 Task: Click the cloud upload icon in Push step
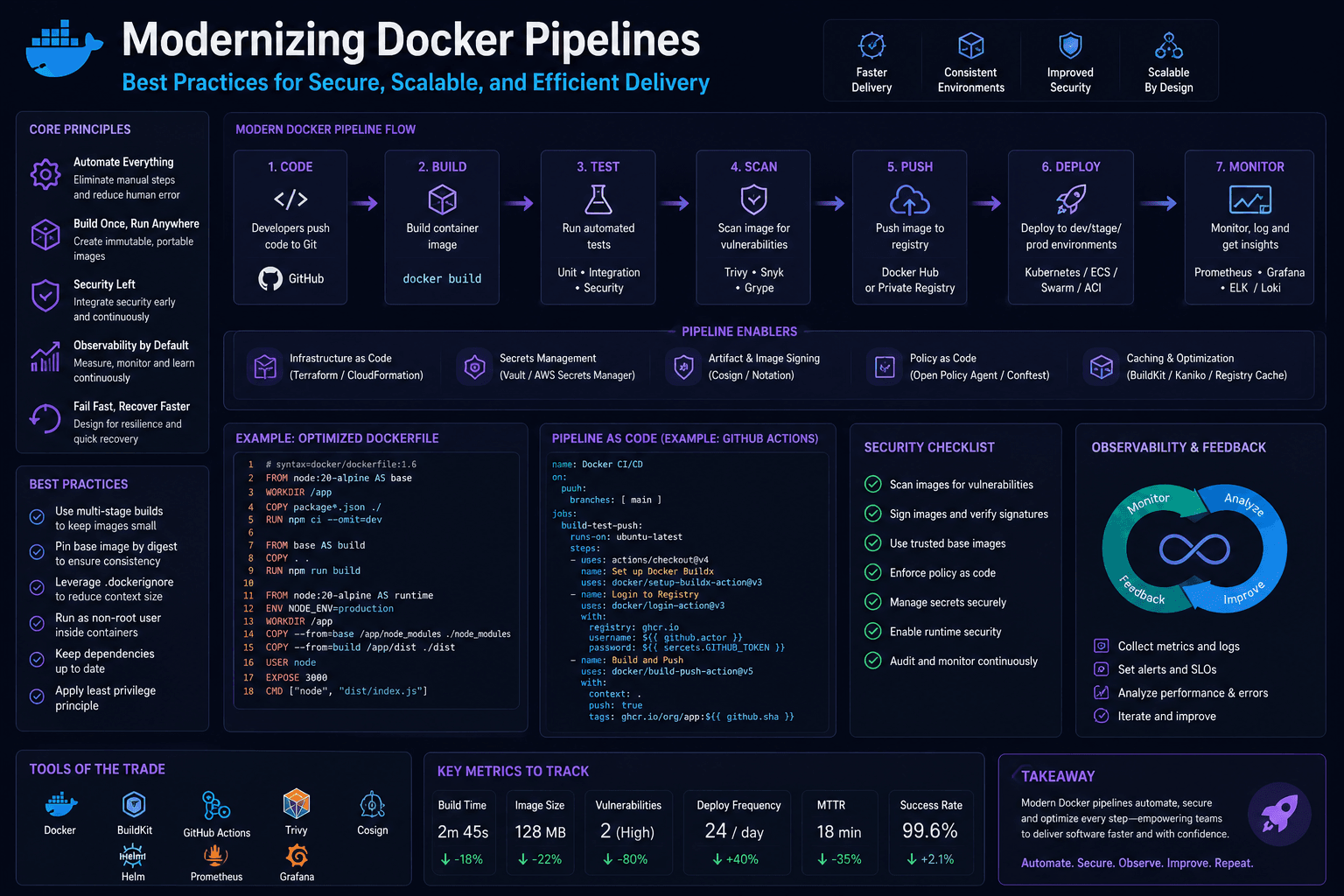[x=910, y=200]
